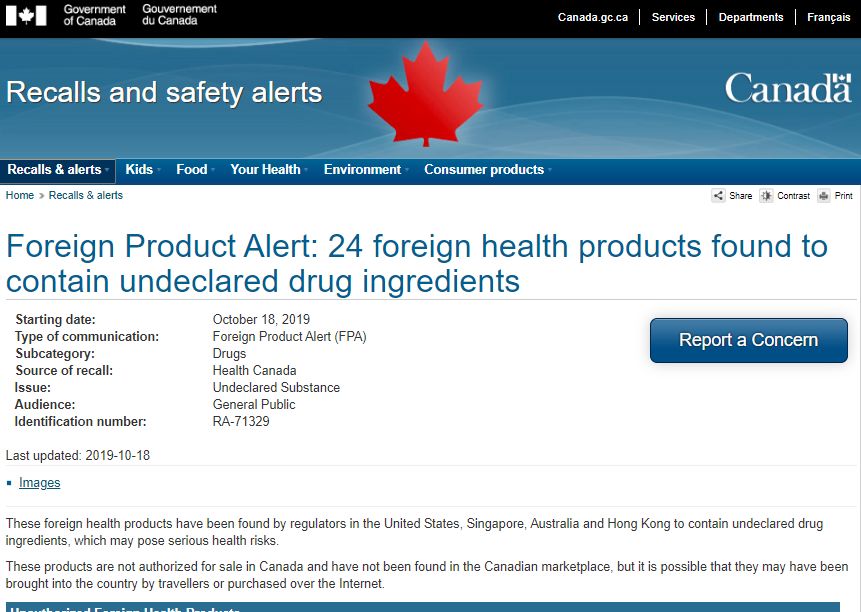Image resolution: width=861 pixels, height=612 pixels.
Task: Switch language to Français
Action: [x=829, y=17]
